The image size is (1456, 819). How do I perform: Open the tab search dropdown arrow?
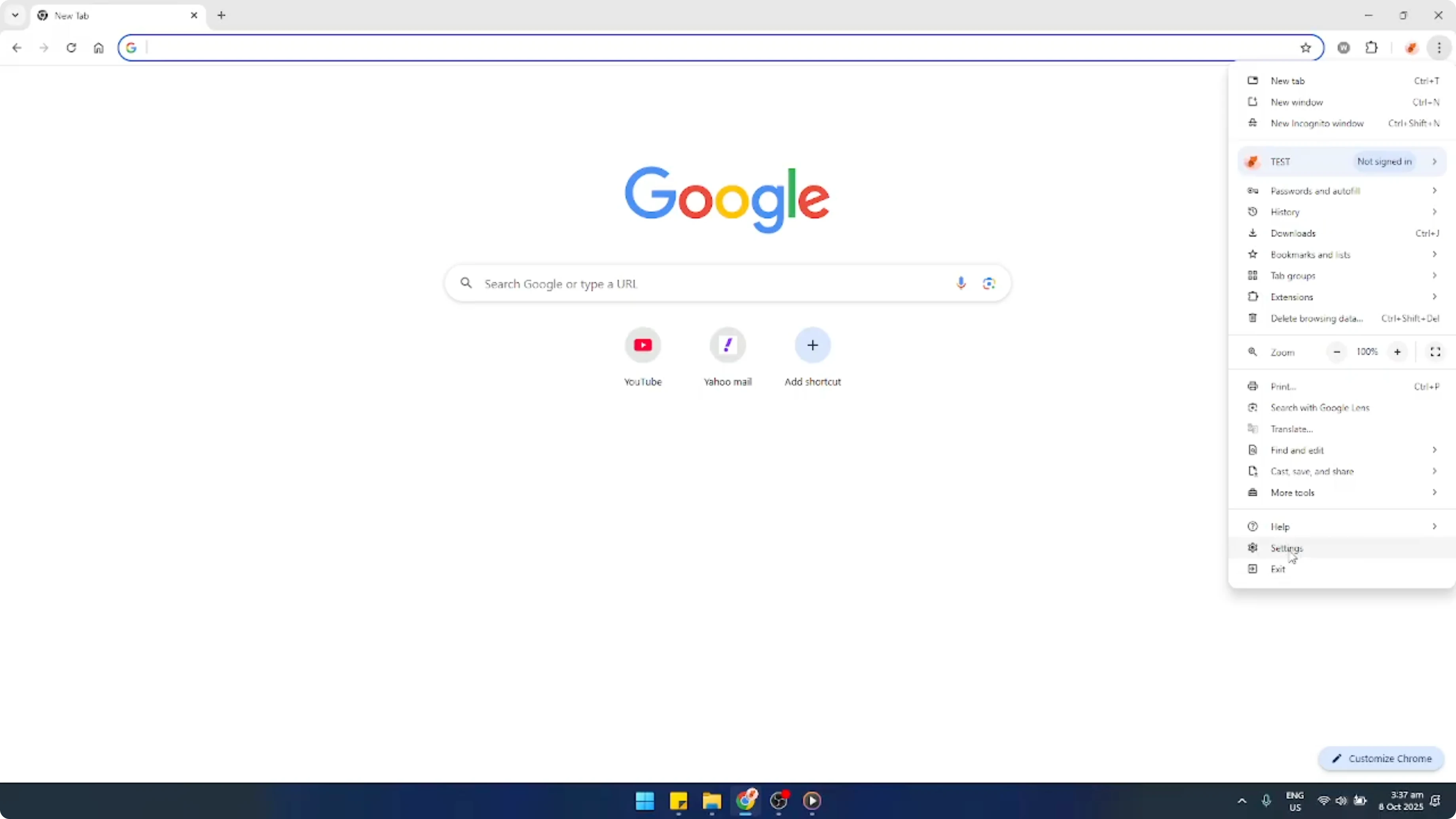pos(15,15)
